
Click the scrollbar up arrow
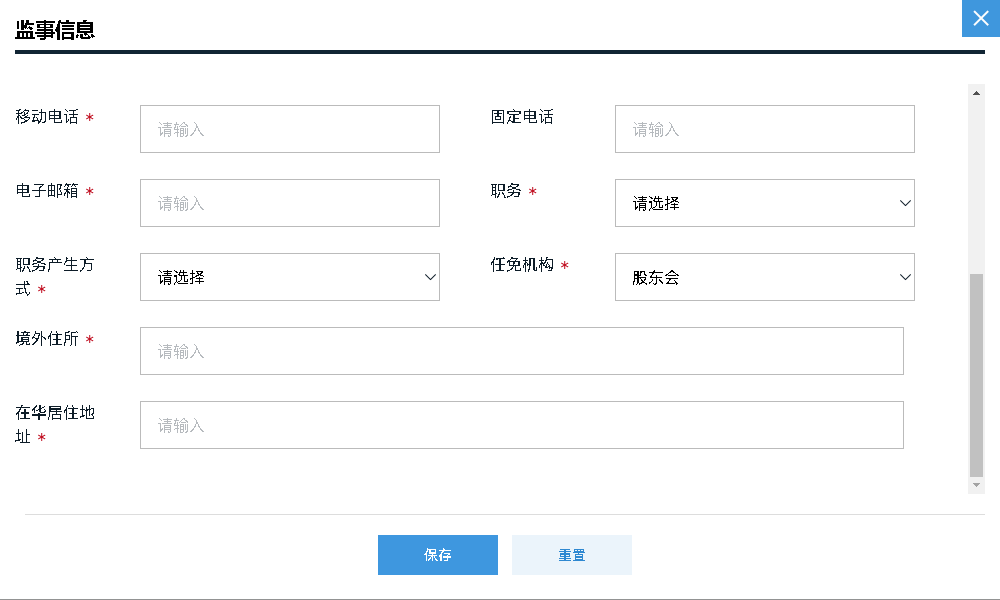point(975,92)
